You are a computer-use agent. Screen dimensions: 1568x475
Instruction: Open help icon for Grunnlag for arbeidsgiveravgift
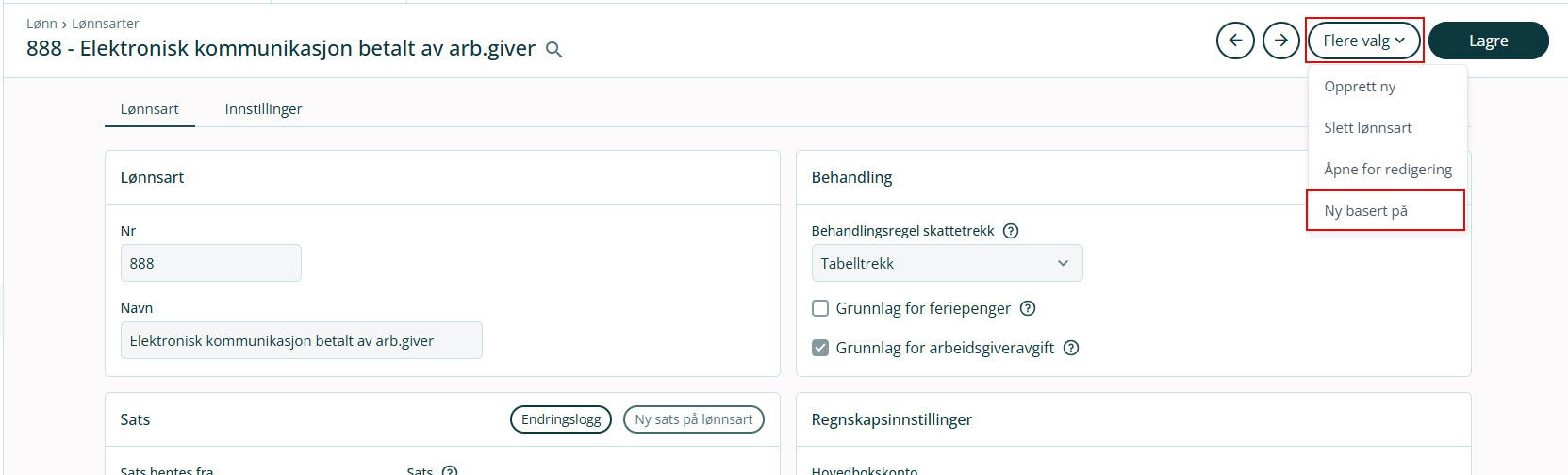pos(1071,348)
